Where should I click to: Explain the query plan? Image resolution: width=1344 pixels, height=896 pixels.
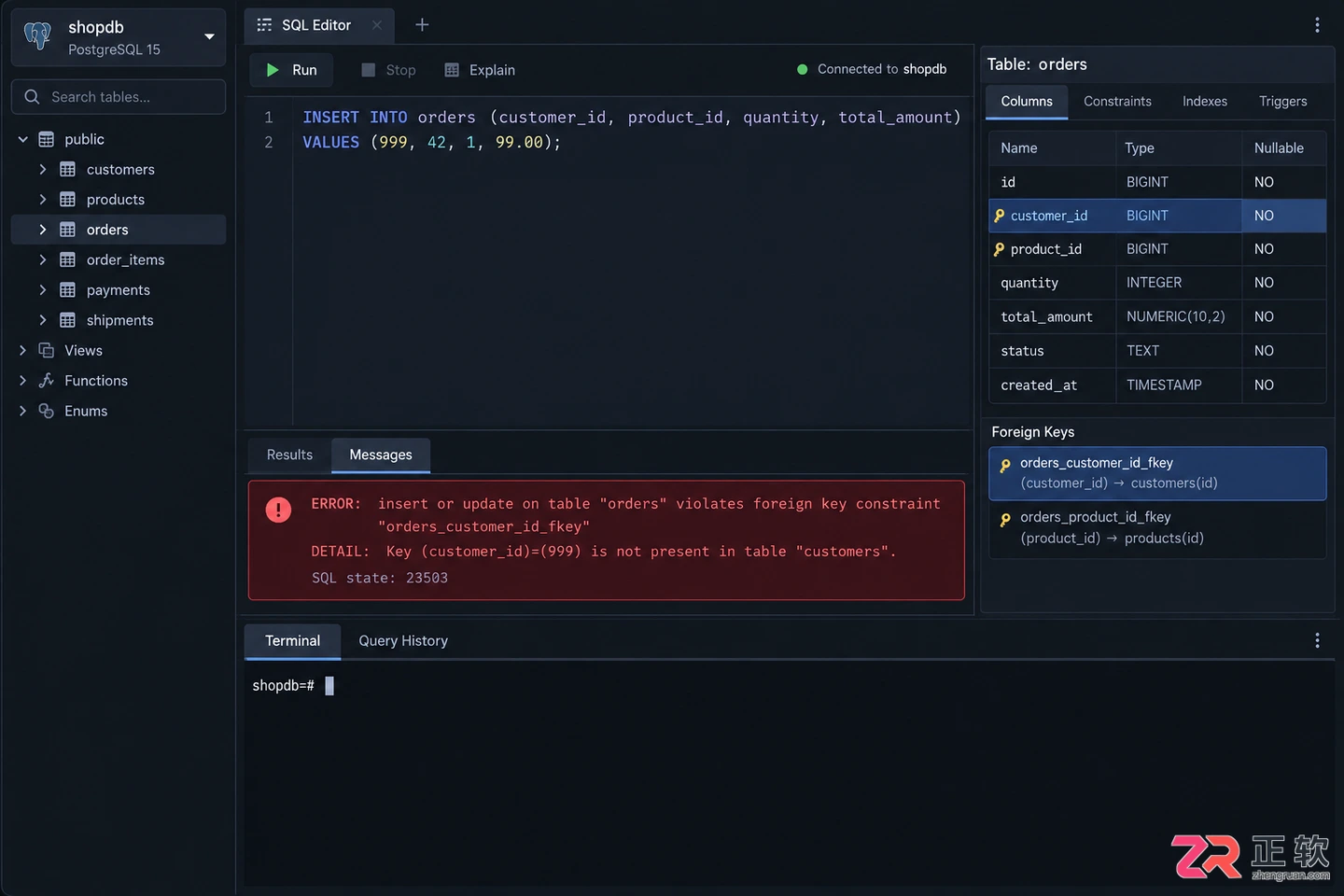click(x=480, y=70)
